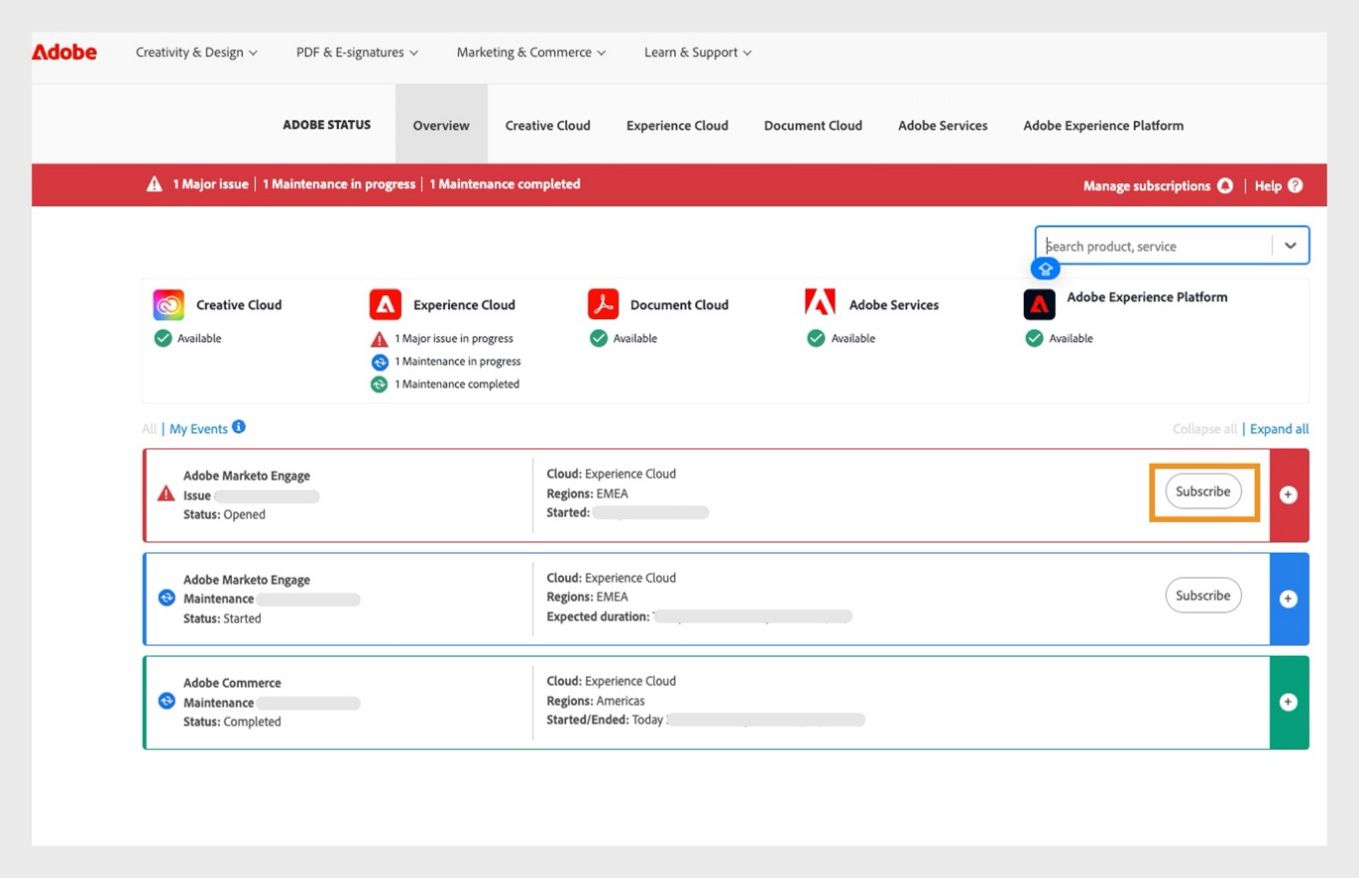Click the Adobe Services icon
The height and width of the screenshot is (878, 1359).
tap(819, 304)
